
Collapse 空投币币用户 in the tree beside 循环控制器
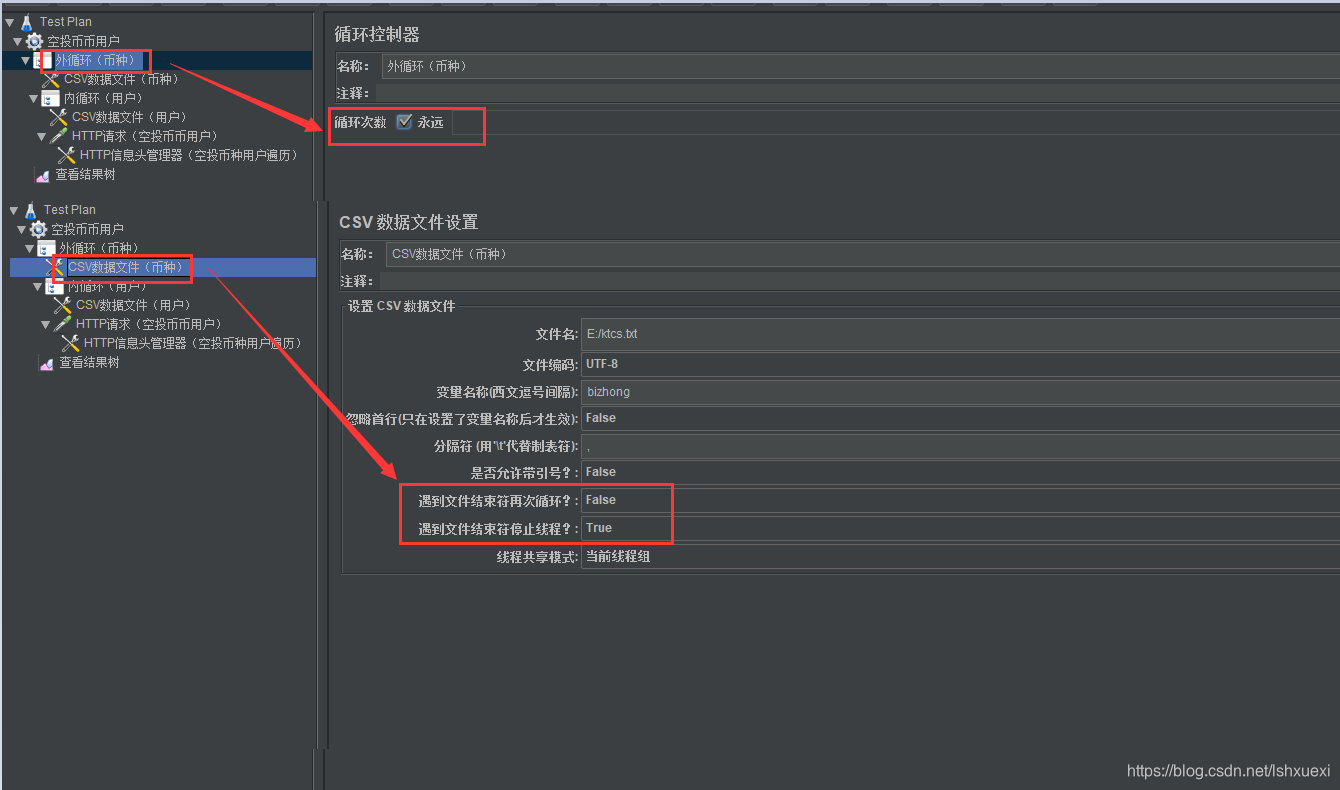tap(18, 41)
